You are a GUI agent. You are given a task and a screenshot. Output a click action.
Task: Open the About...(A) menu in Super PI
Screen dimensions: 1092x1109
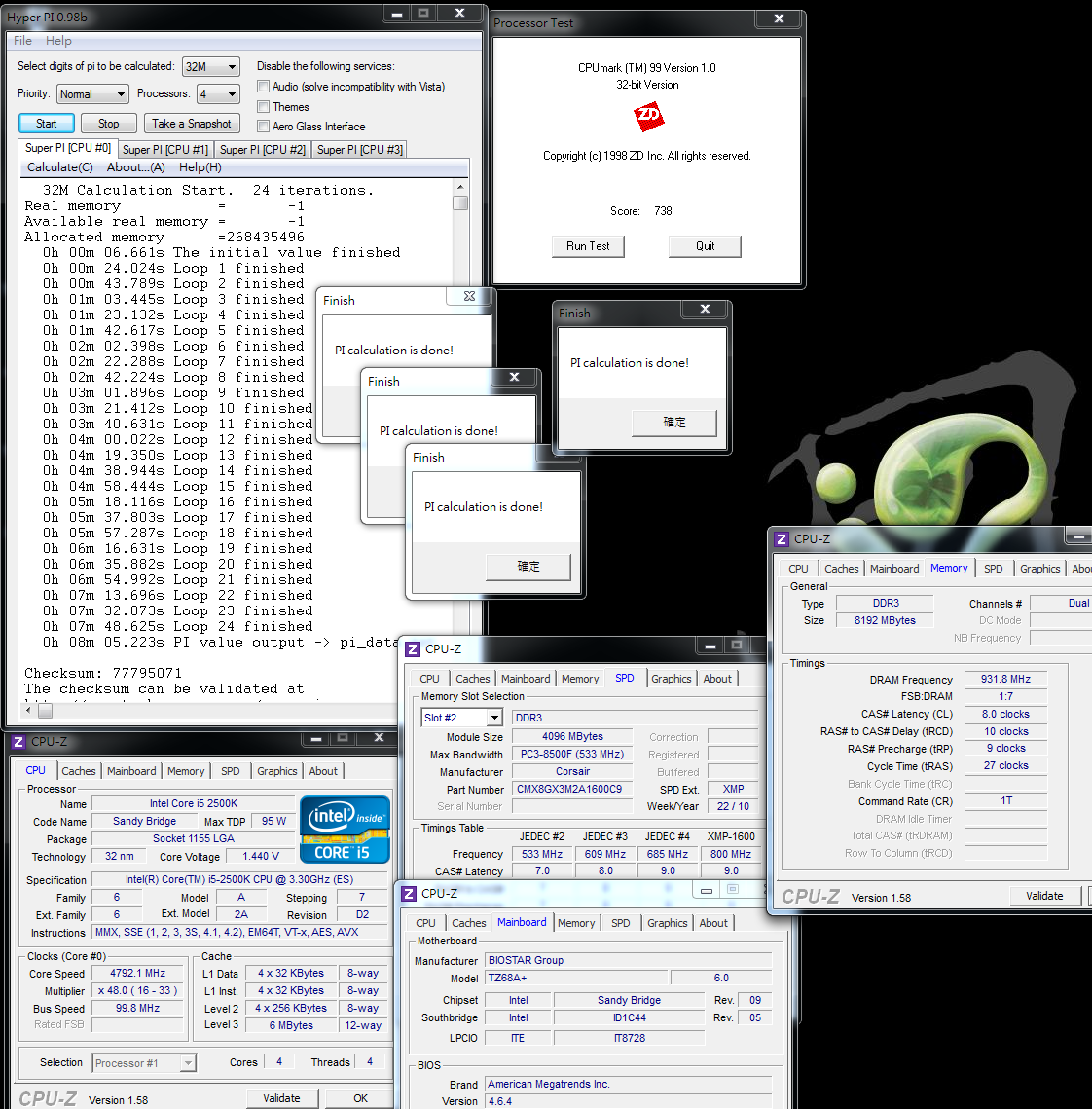click(135, 167)
